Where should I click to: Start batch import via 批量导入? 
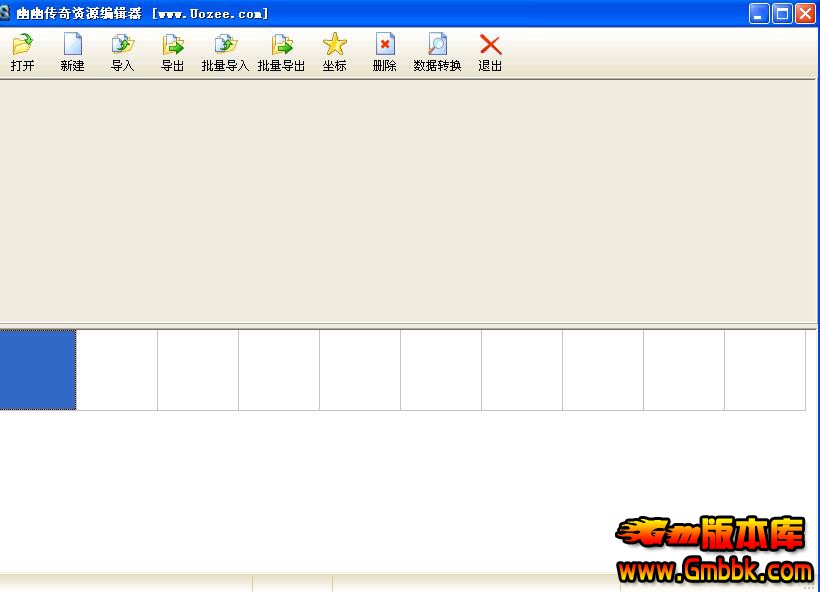pyautogui.click(x=225, y=45)
